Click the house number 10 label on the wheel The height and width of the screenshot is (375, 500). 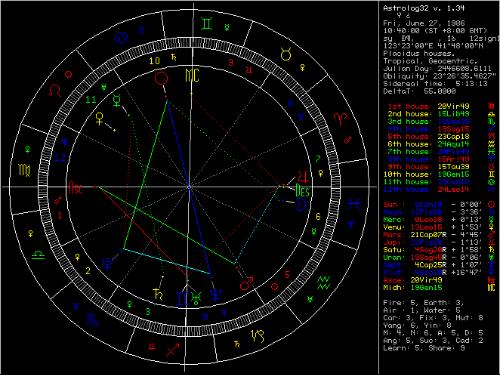(154, 61)
